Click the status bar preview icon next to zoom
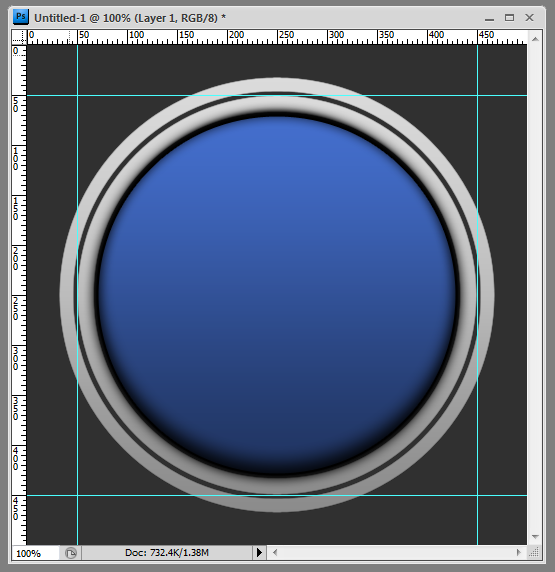Image resolution: width=555 pixels, height=572 pixels. 71,553
